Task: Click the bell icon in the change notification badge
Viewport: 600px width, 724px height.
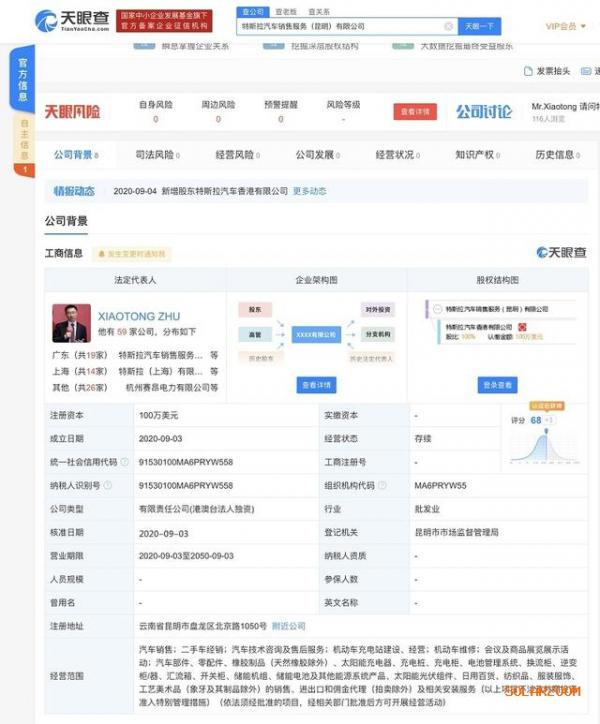Action: [102, 253]
